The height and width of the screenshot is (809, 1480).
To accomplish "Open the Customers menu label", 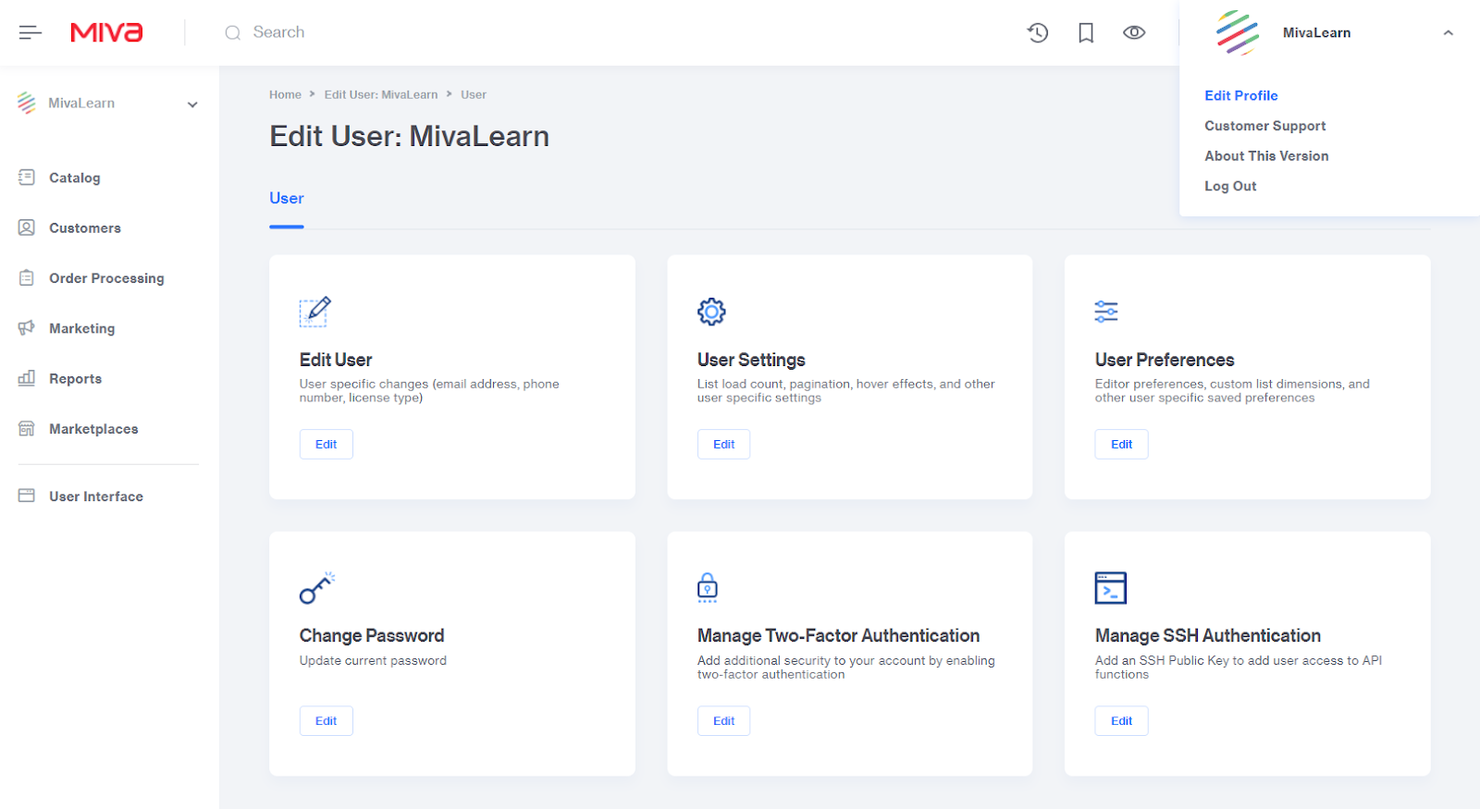I will (85, 228).
